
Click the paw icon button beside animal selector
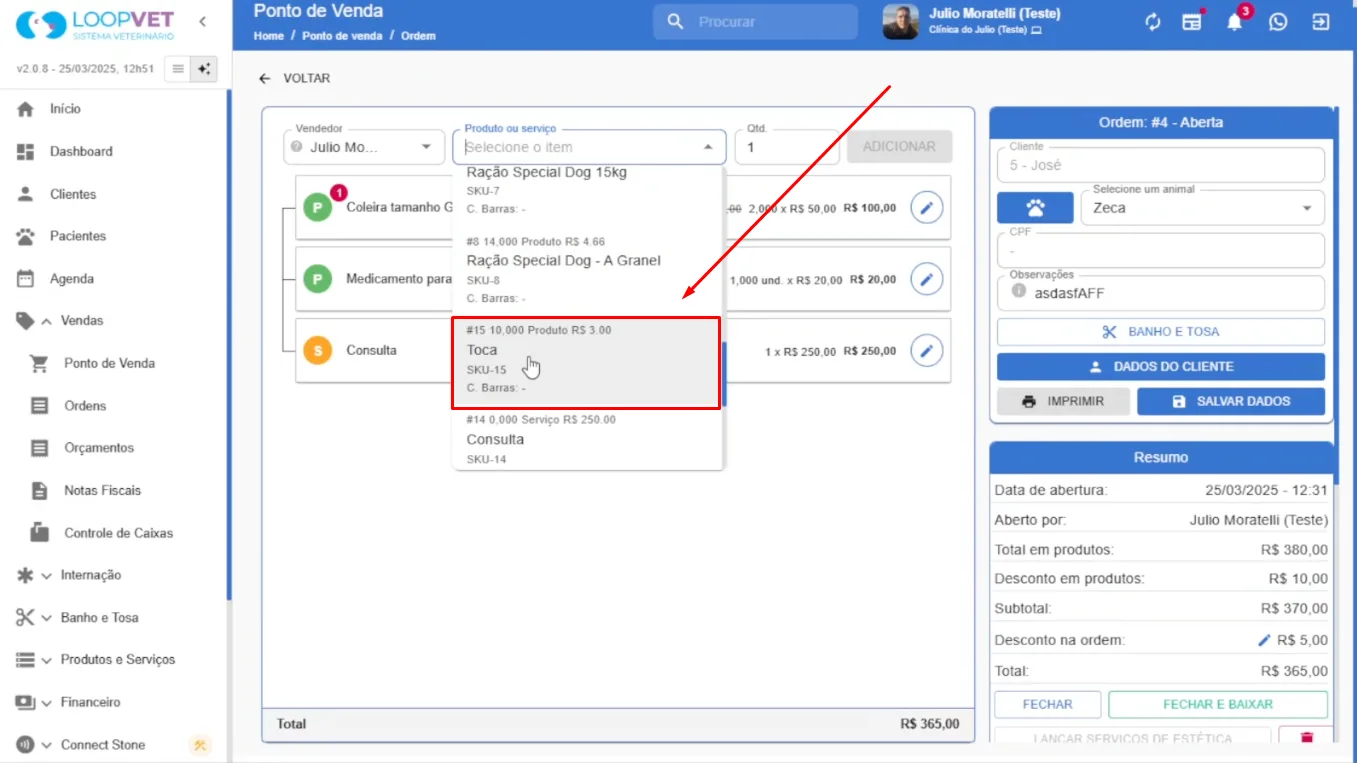[x=1035, y=208]
